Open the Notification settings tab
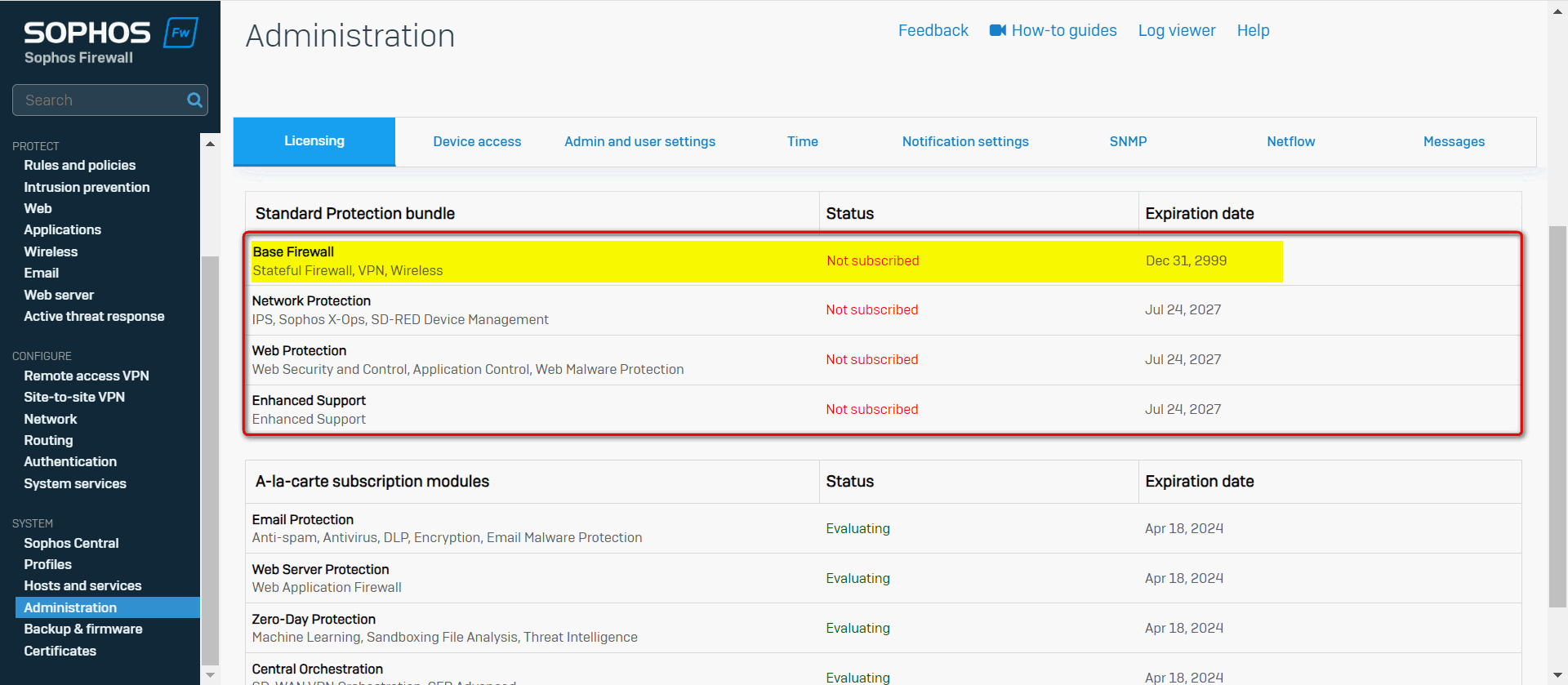This screenshot has width=1568, height=685. (x=965, y=141)
